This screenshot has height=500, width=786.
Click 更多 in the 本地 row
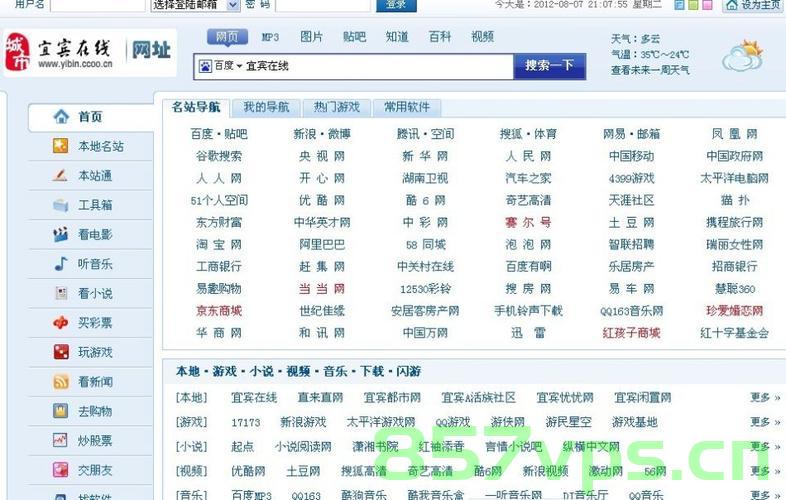pyautogui.click(x=765, y=398)
